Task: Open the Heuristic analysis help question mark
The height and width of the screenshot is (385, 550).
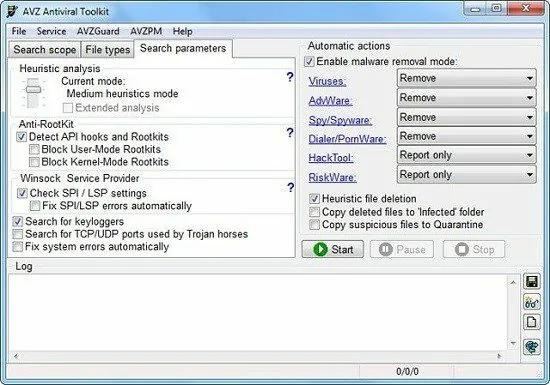Action: click(x=290, y=77)
